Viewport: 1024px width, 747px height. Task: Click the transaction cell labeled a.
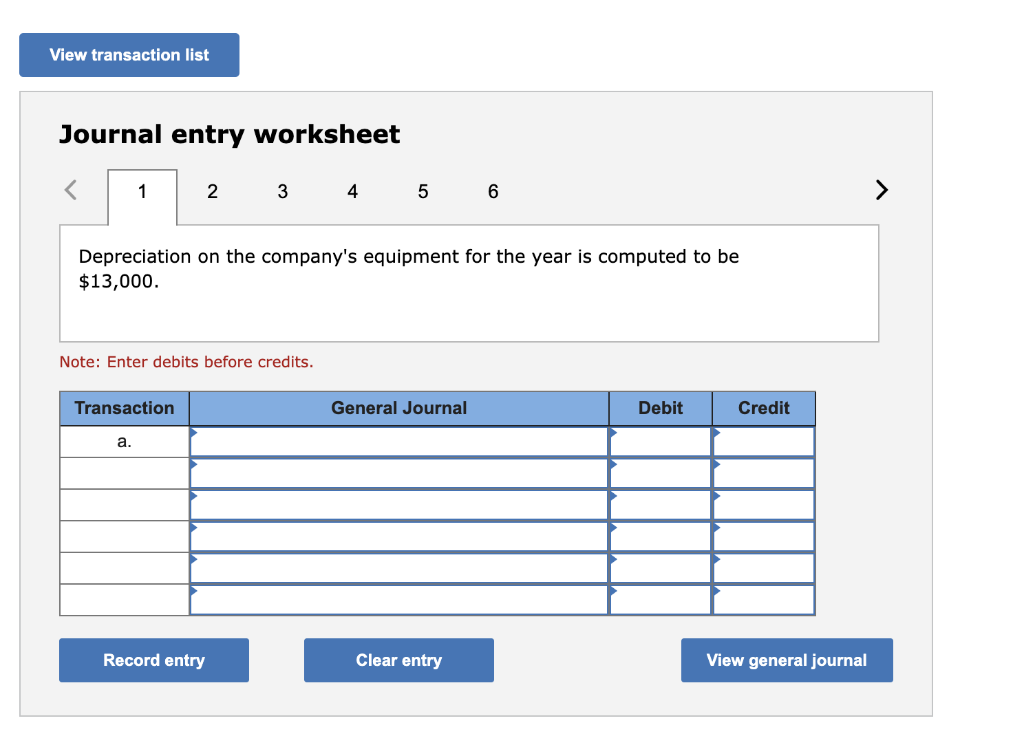pyautogui.click(x=124, y=440)
